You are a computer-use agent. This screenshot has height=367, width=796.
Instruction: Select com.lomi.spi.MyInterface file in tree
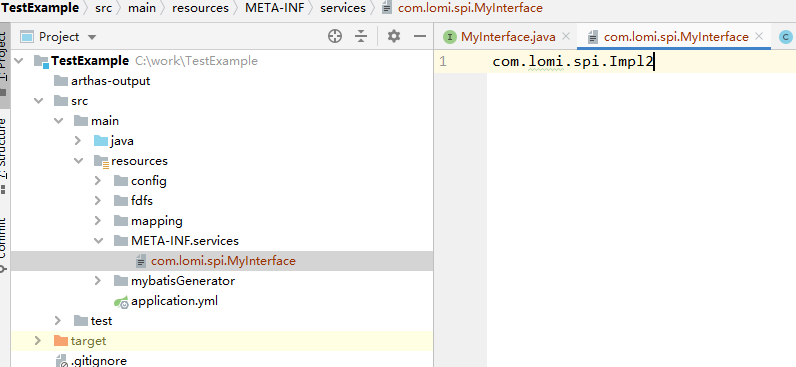222,261
